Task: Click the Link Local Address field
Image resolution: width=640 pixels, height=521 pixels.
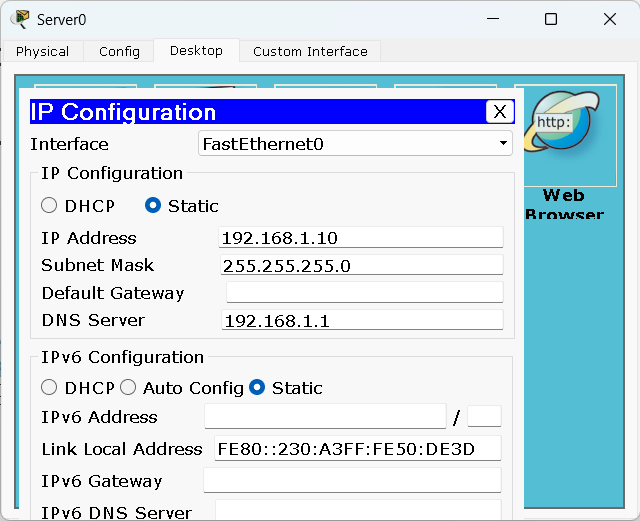Action: (358, 448)
